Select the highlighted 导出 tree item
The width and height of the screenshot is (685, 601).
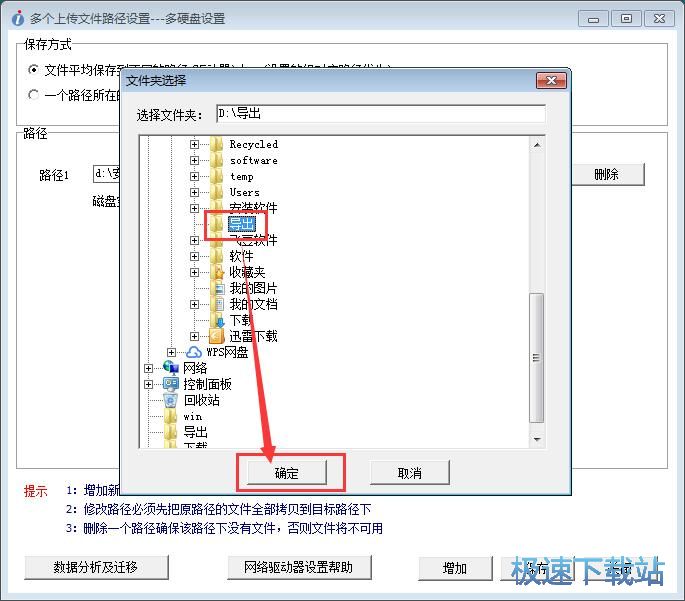242,224
